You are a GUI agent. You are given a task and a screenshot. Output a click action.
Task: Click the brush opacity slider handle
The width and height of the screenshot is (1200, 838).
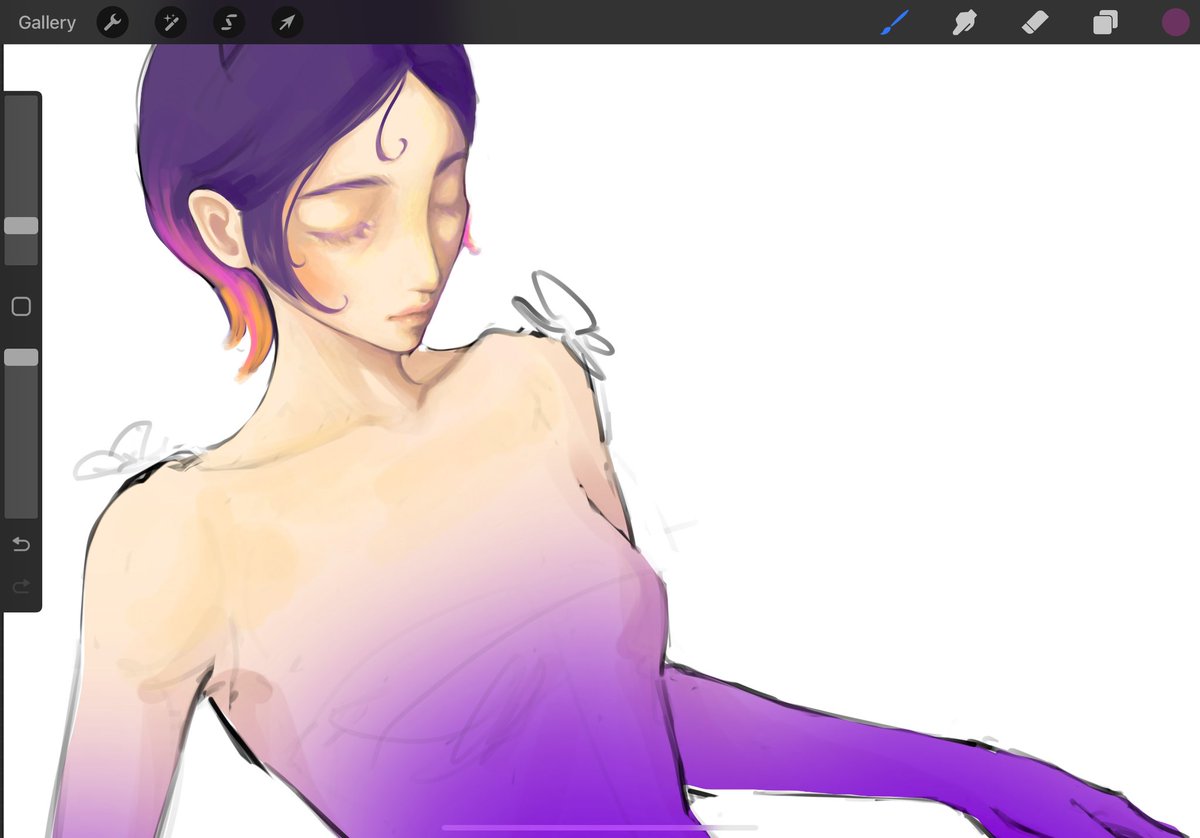coord(21,357)
